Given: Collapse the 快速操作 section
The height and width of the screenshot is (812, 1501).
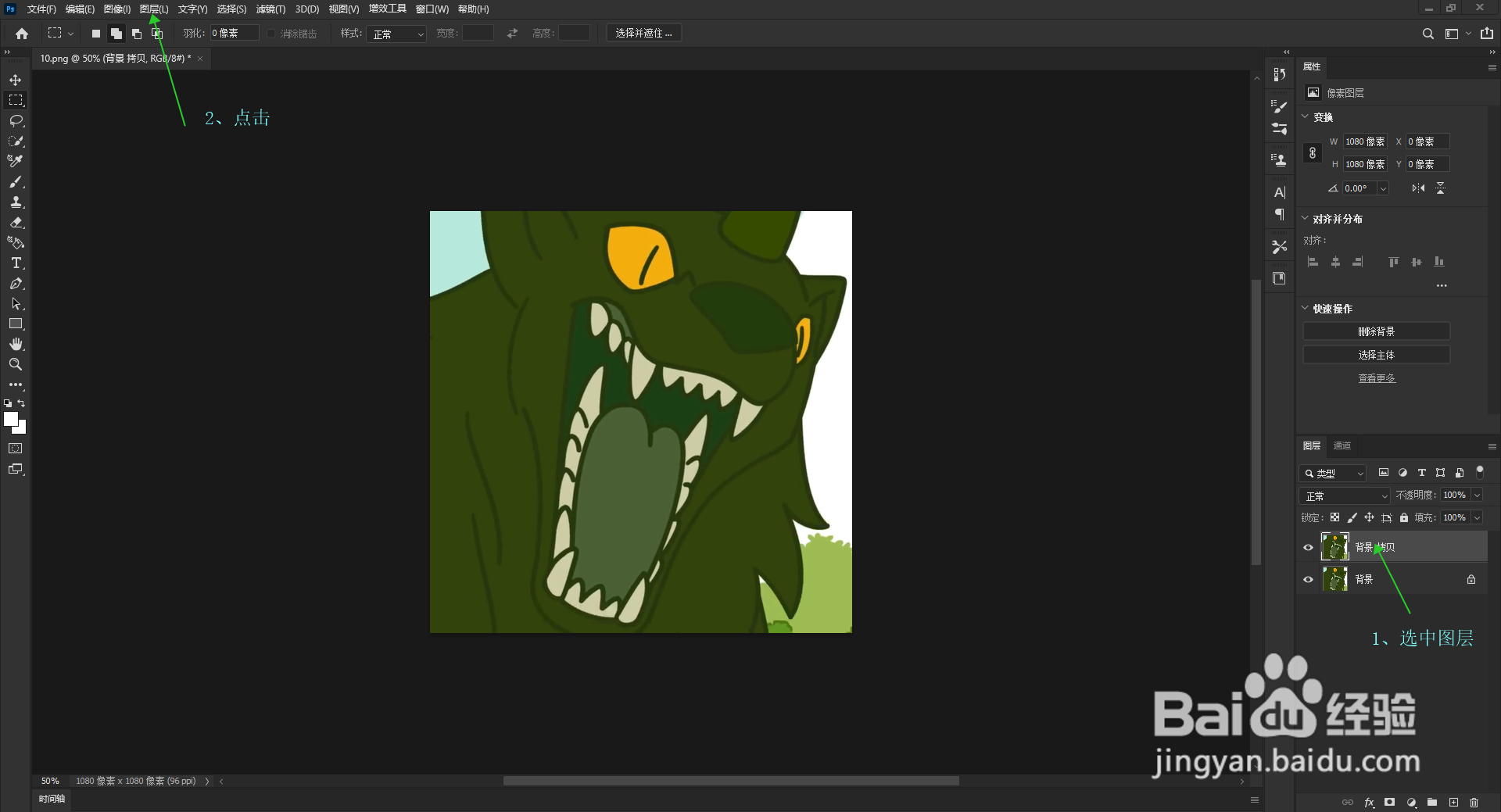Looking at the screenshot, I should [1305, 309].
